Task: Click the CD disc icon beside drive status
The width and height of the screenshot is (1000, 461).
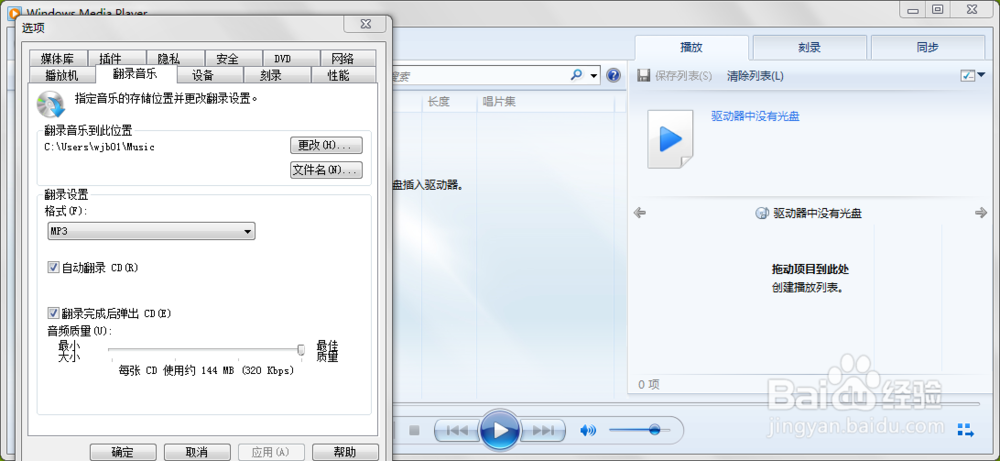Action: coord(761,213)
